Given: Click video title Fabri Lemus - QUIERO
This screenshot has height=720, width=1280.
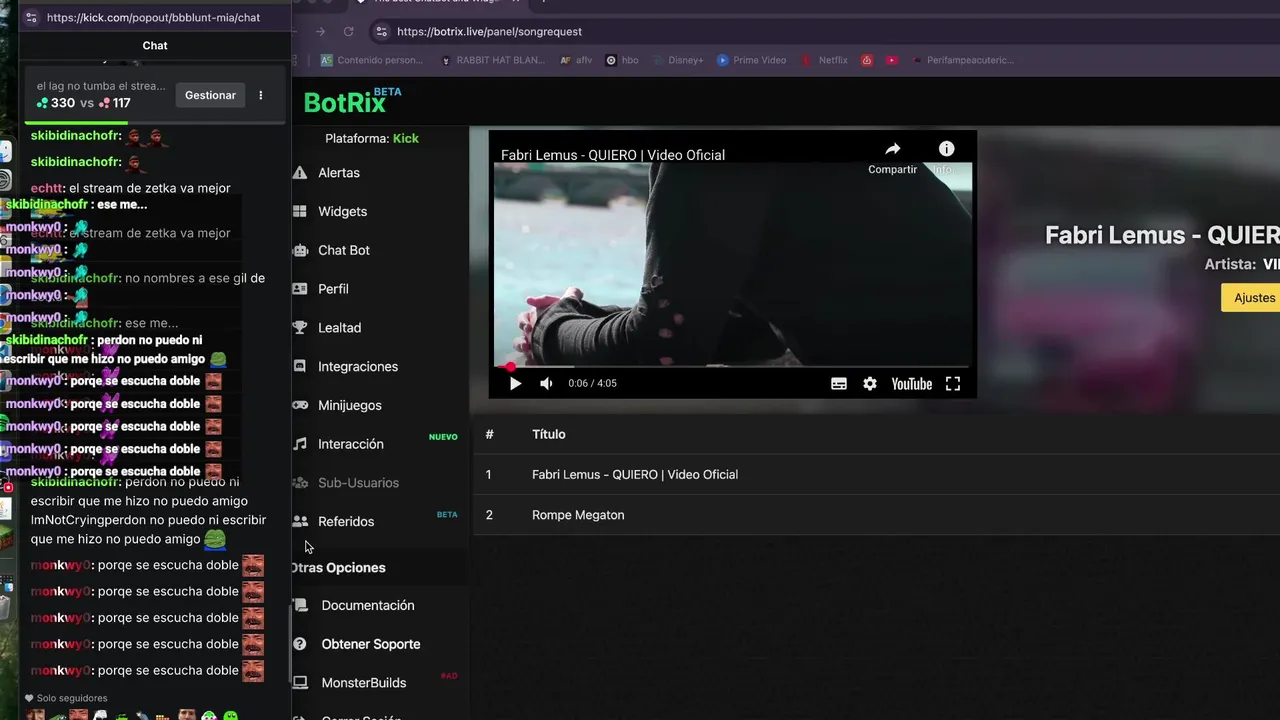Looking at the screenshot, I should 612,155.
